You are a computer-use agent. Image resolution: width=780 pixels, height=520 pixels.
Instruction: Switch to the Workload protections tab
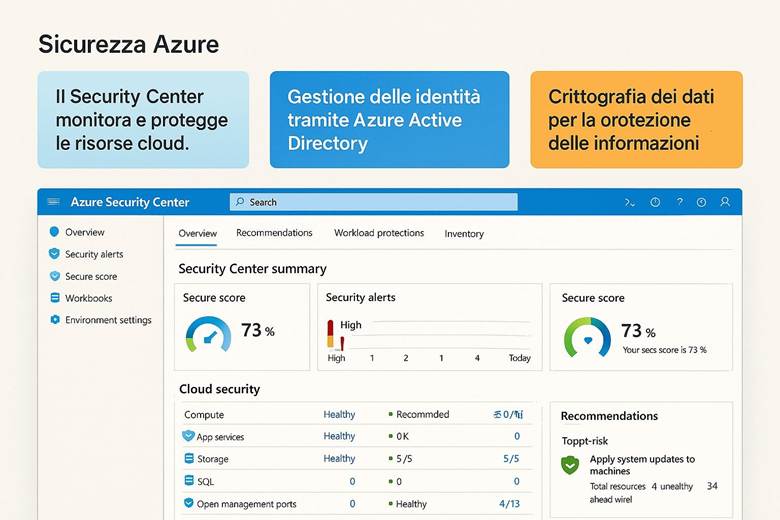click(x=379, y=233)
